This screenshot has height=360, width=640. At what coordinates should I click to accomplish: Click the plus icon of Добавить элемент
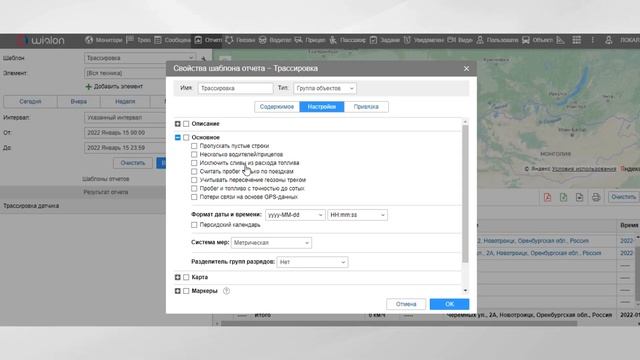(x=88, y=87)
